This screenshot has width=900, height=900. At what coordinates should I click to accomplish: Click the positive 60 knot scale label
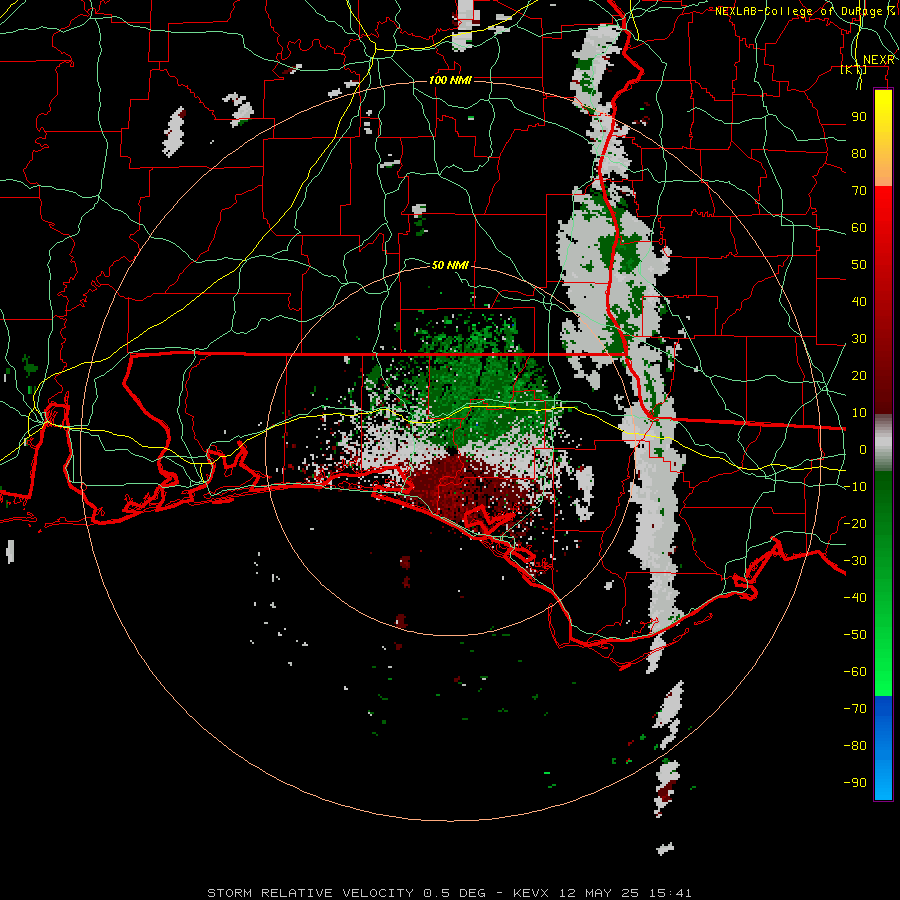tap(859, 227)
